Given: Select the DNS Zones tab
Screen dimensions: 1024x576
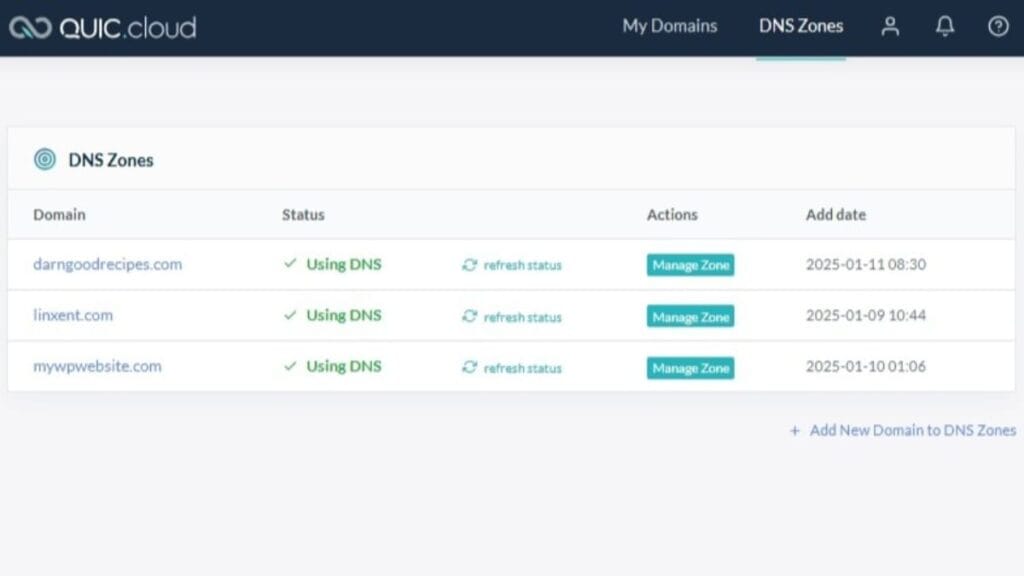Looking at the screenshot, I should (800, 27).
